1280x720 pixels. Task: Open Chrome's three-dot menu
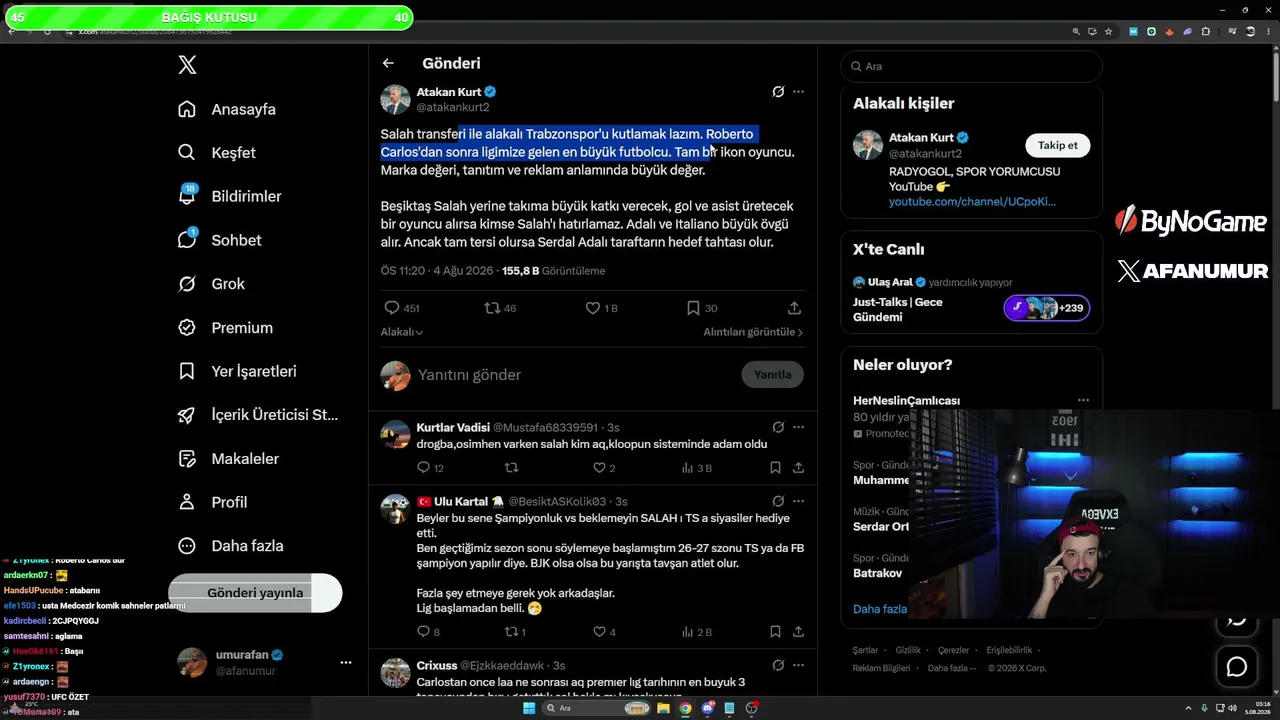coord(1267,31)
